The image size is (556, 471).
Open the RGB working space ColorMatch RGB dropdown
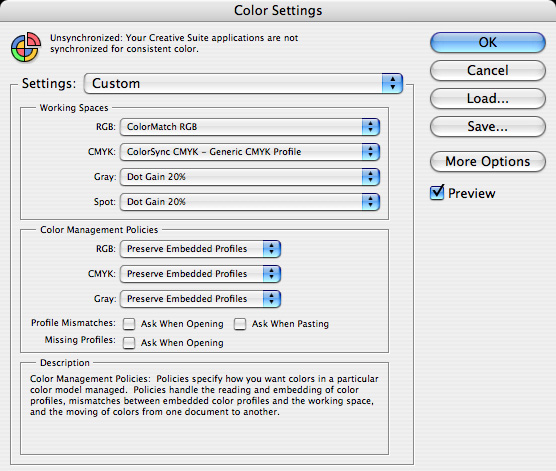pyautogui.click(x=250, y=127)
